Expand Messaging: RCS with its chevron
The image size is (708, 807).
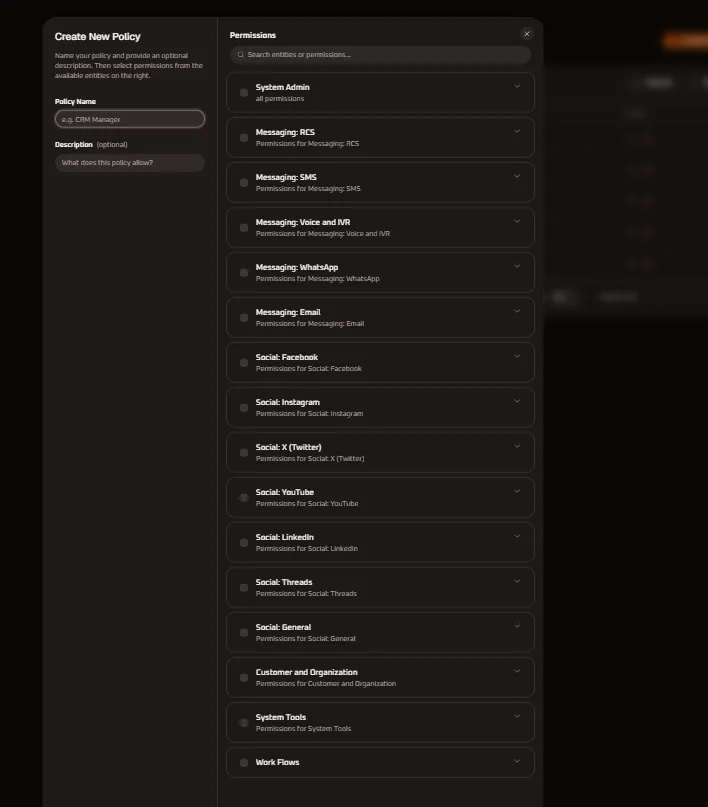coord(517,131)
